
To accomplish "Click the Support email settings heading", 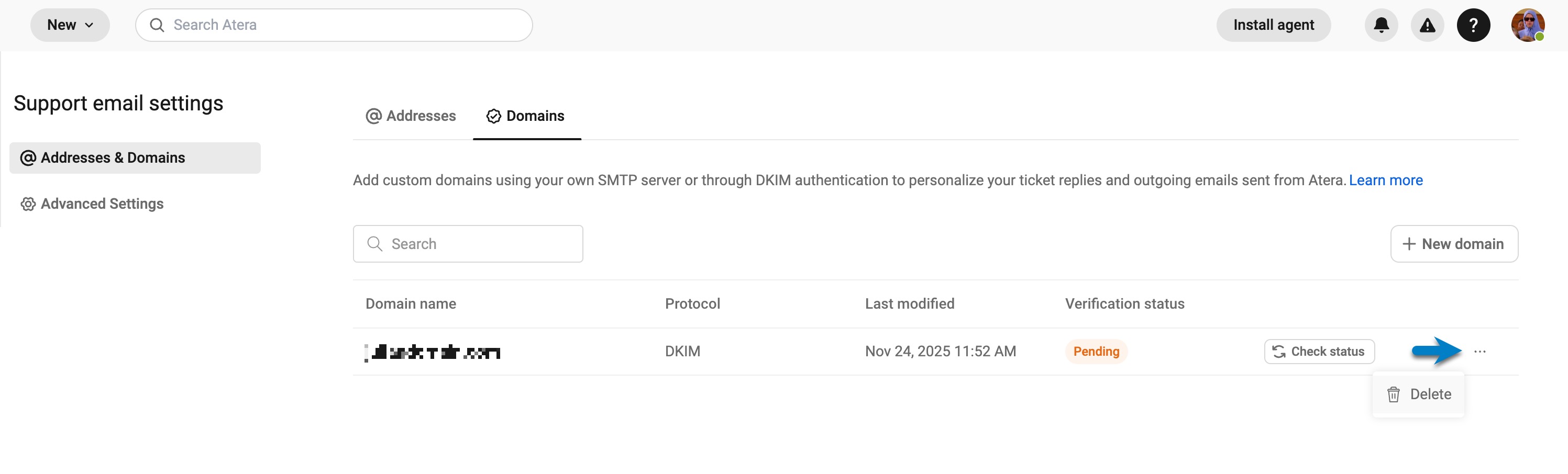I will coord(118,103).
